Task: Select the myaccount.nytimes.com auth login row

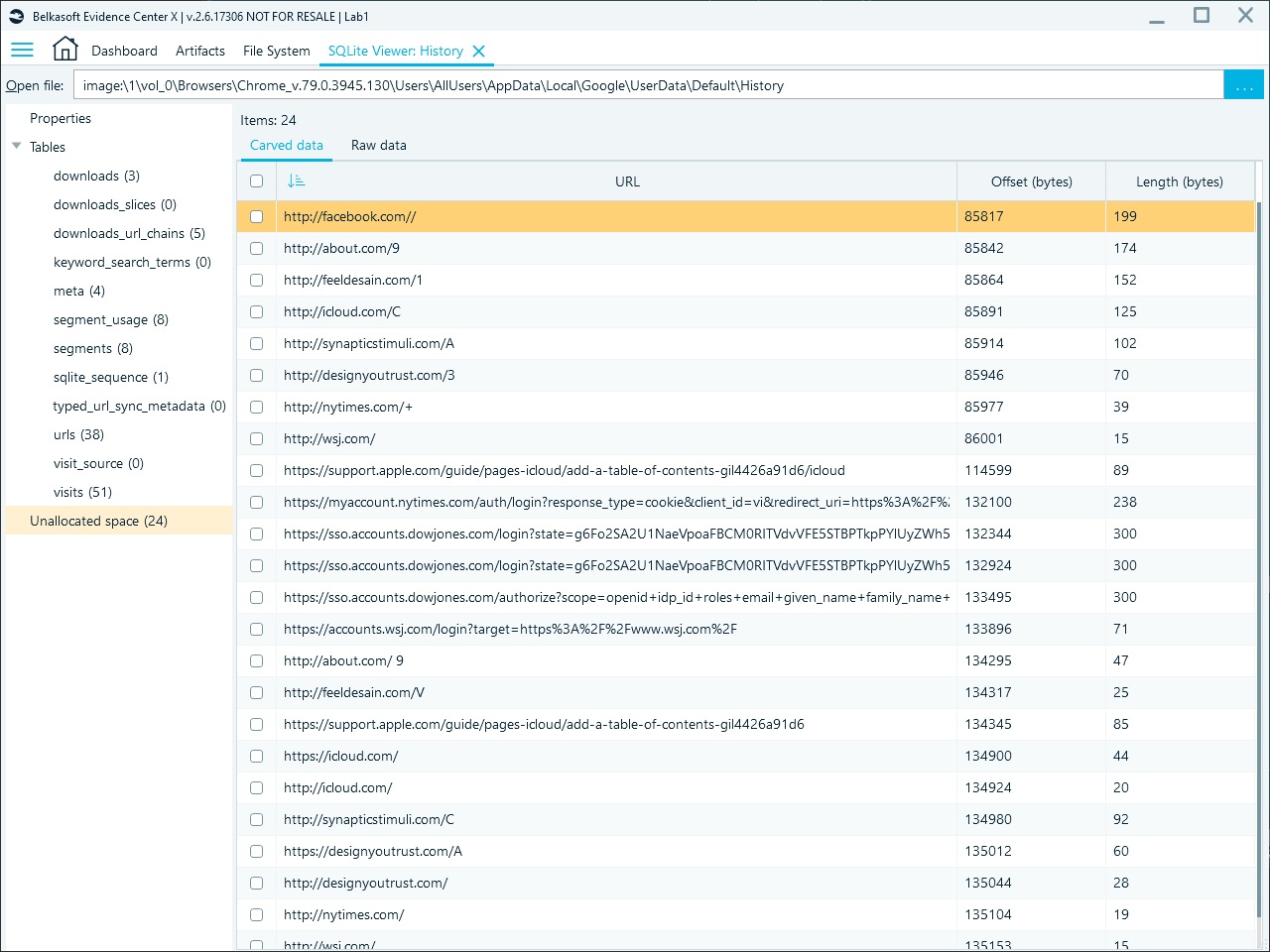Action: [745, 502]
